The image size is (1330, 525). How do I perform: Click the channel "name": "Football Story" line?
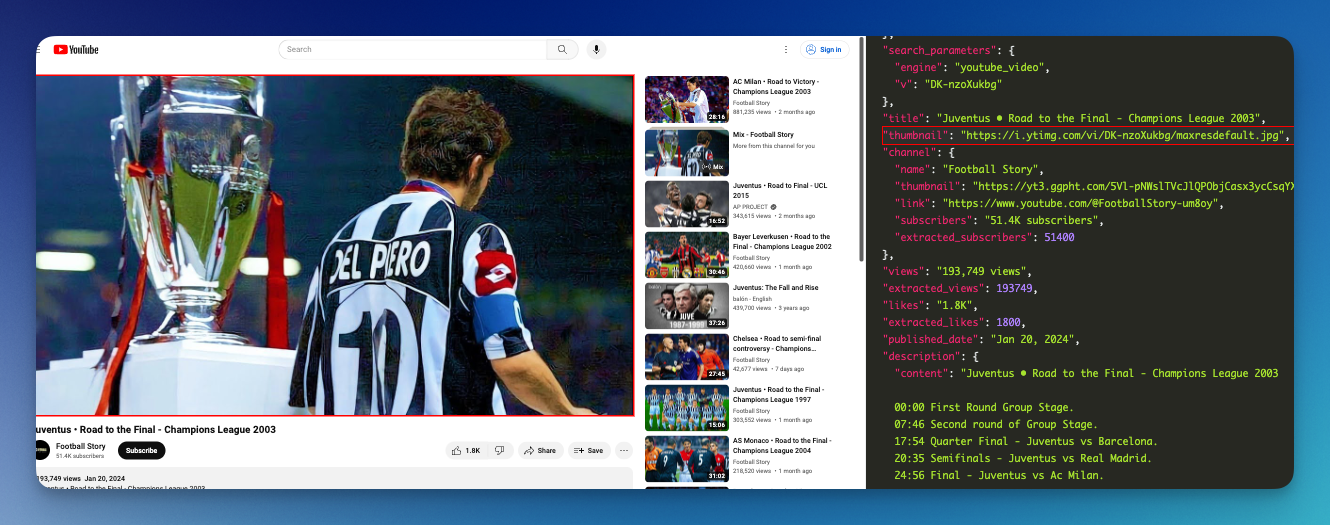pos(969,169)
